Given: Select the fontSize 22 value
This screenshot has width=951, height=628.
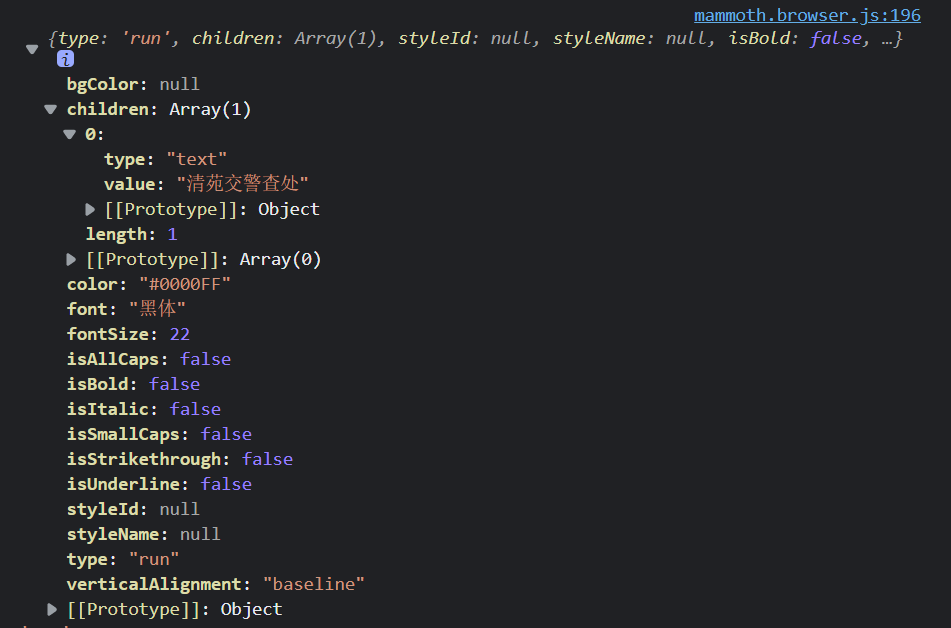Looking at the screenshot, I should [180, 334].
